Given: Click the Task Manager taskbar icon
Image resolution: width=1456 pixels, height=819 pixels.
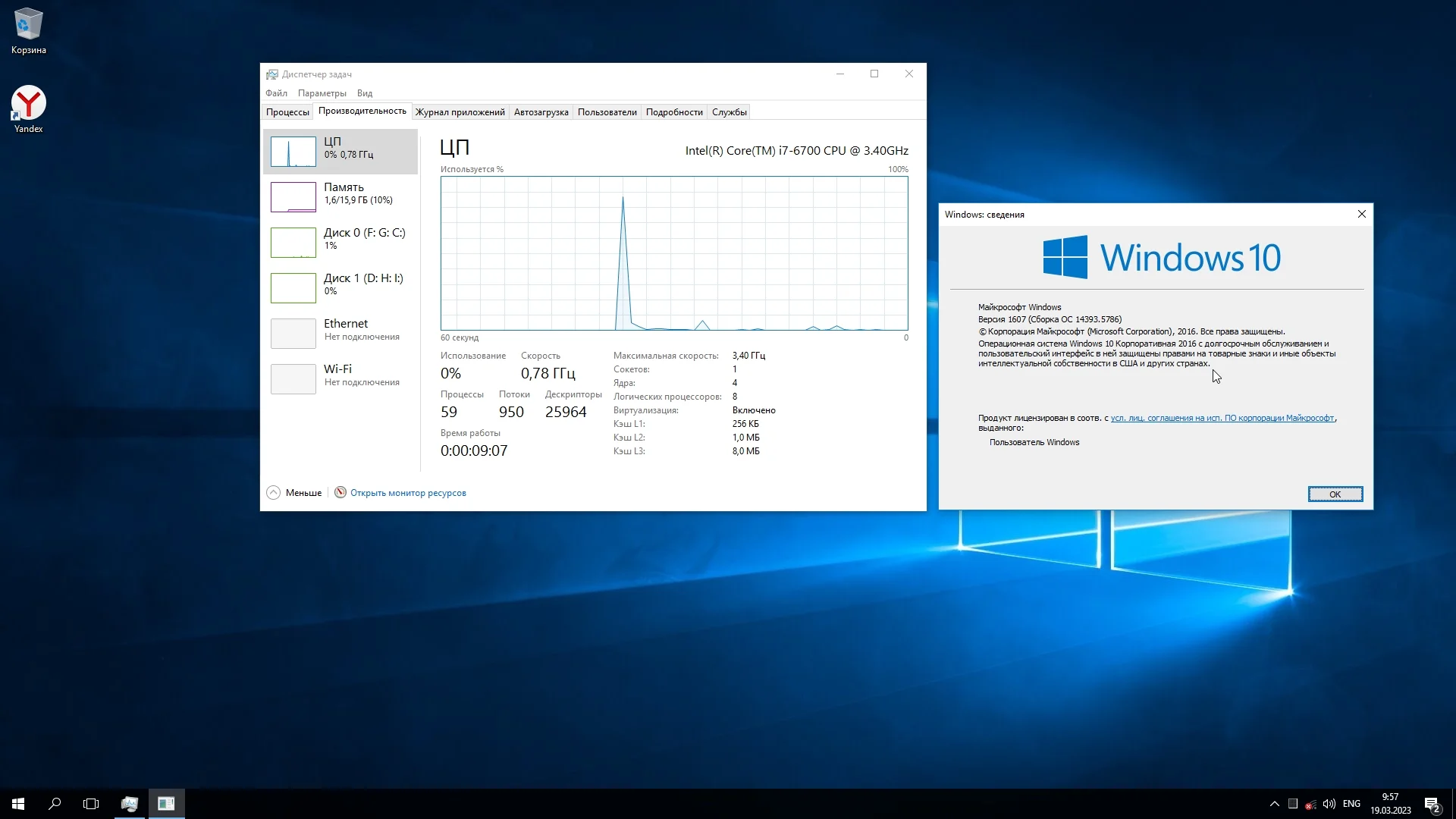Looking at the screenshot, I should pos(130,804).
